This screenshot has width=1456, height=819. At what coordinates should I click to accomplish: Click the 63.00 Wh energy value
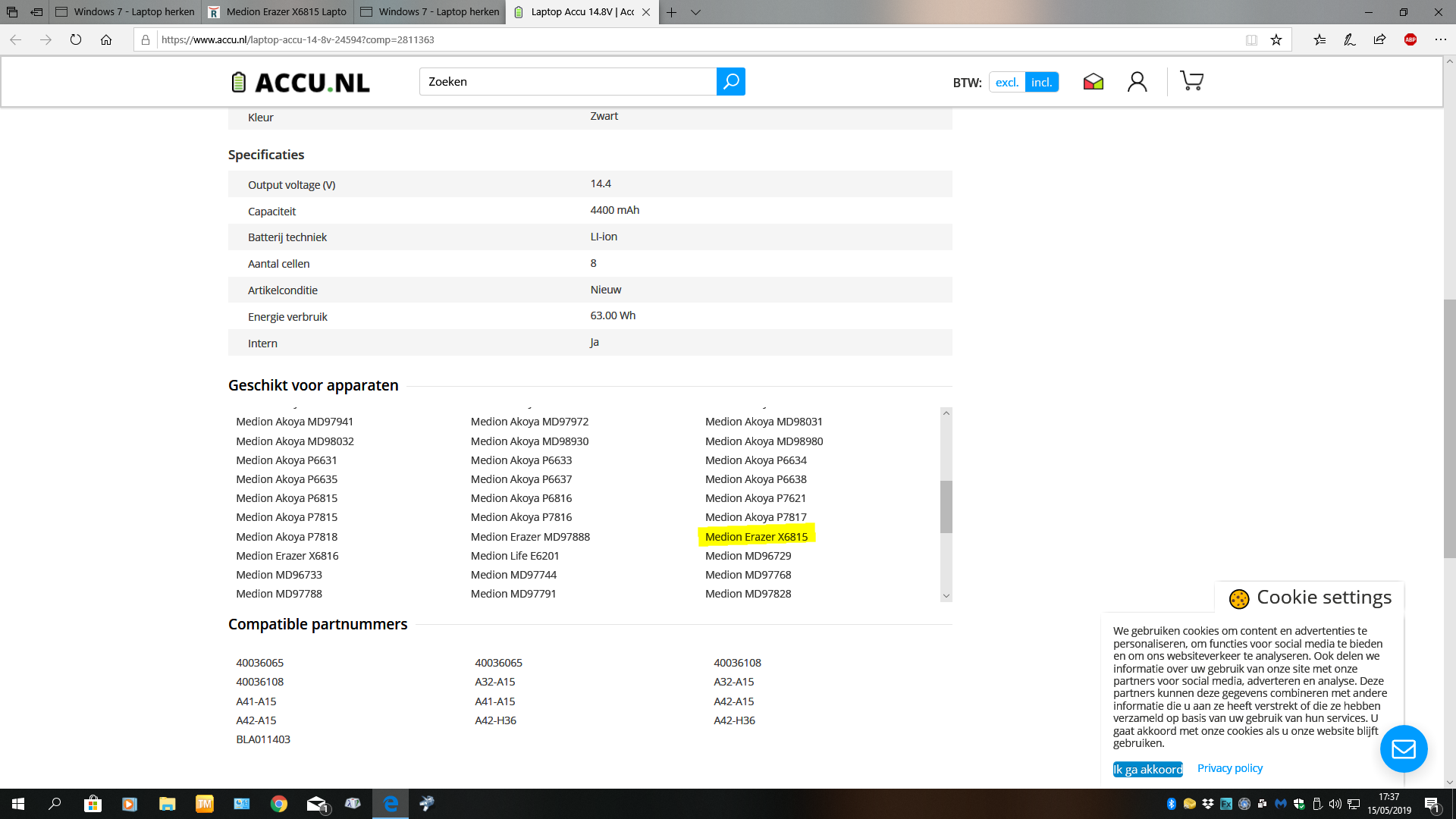pyautogui.click(x=613, y=315)
